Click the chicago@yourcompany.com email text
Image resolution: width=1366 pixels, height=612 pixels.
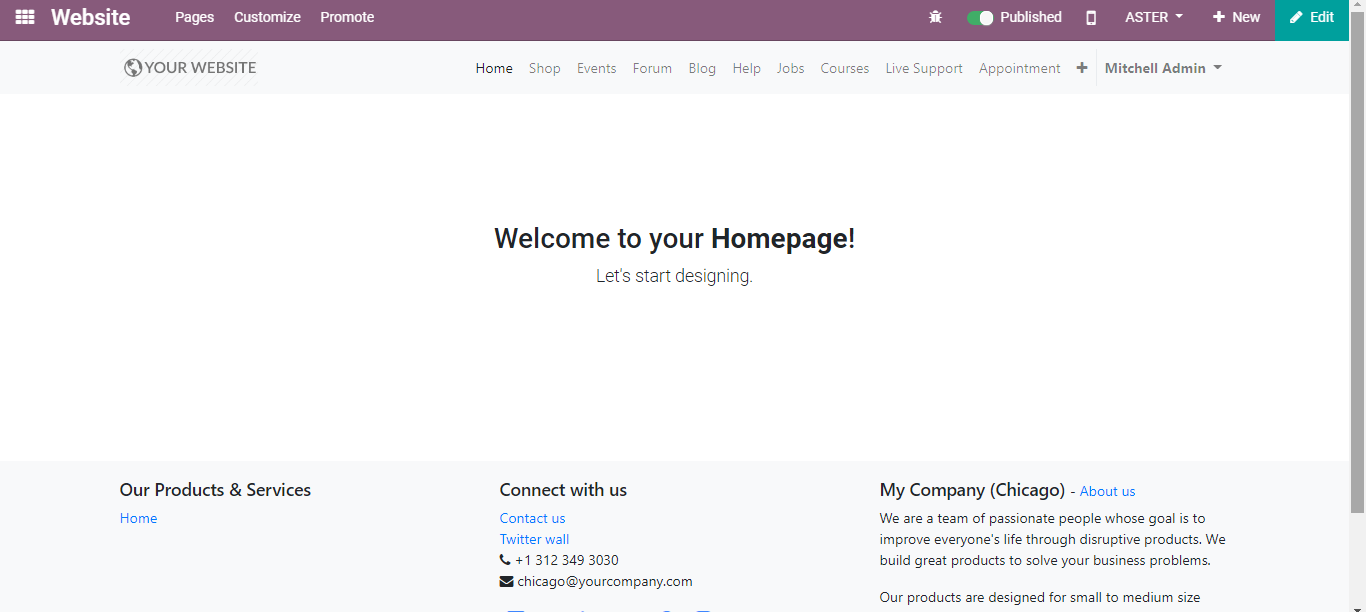(x=605, y=581)
